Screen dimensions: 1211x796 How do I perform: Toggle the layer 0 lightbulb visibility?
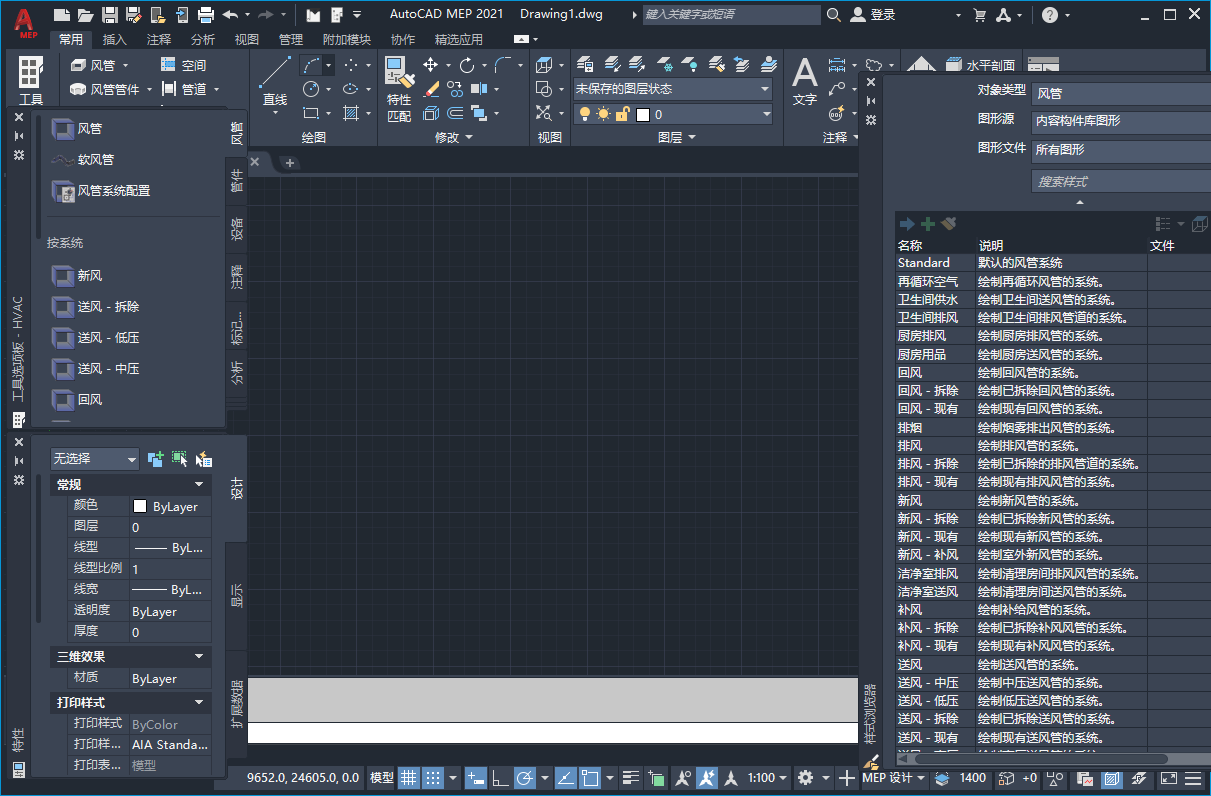[584, 113]
